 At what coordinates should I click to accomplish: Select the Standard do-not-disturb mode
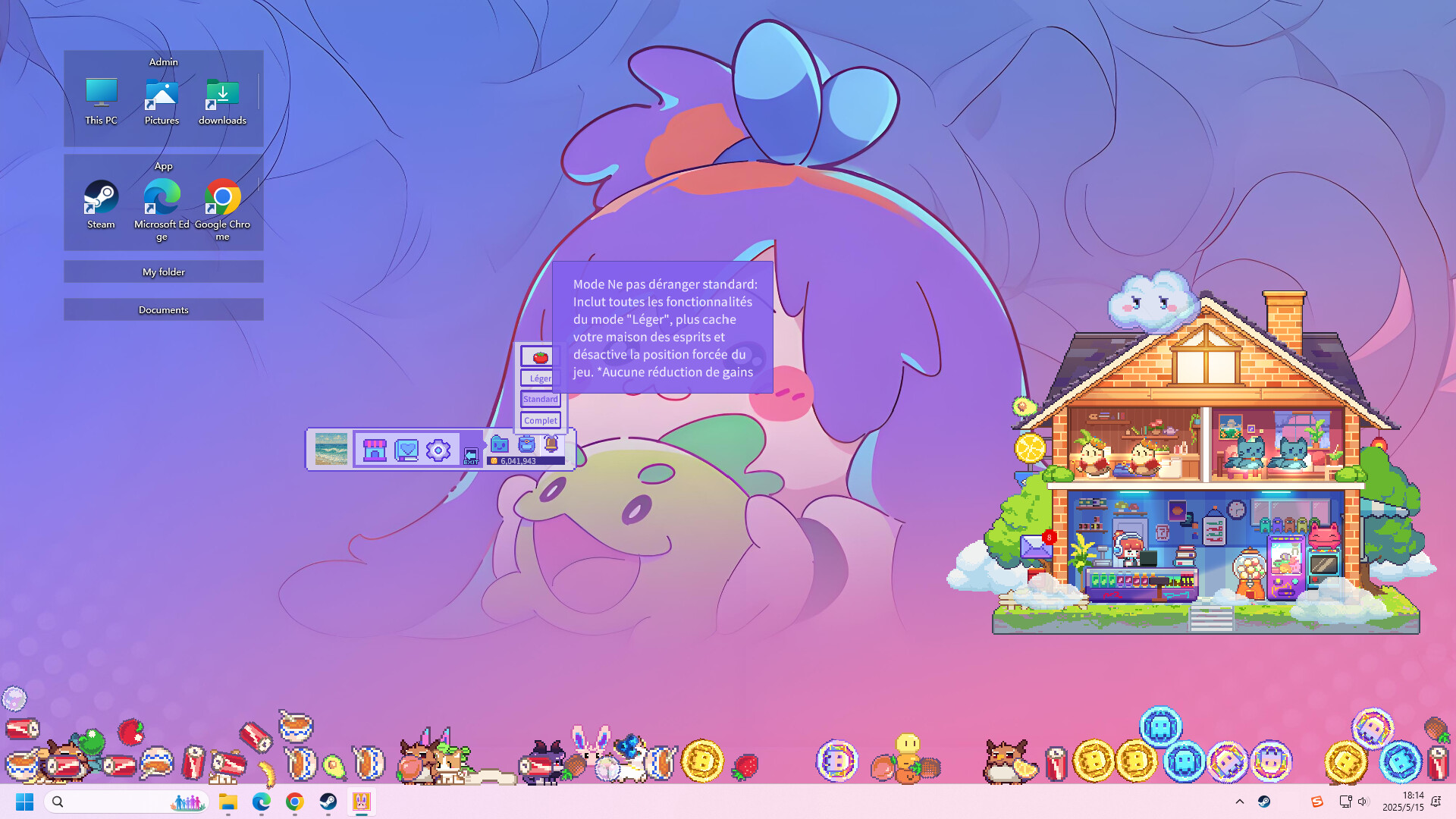[540, 400]
